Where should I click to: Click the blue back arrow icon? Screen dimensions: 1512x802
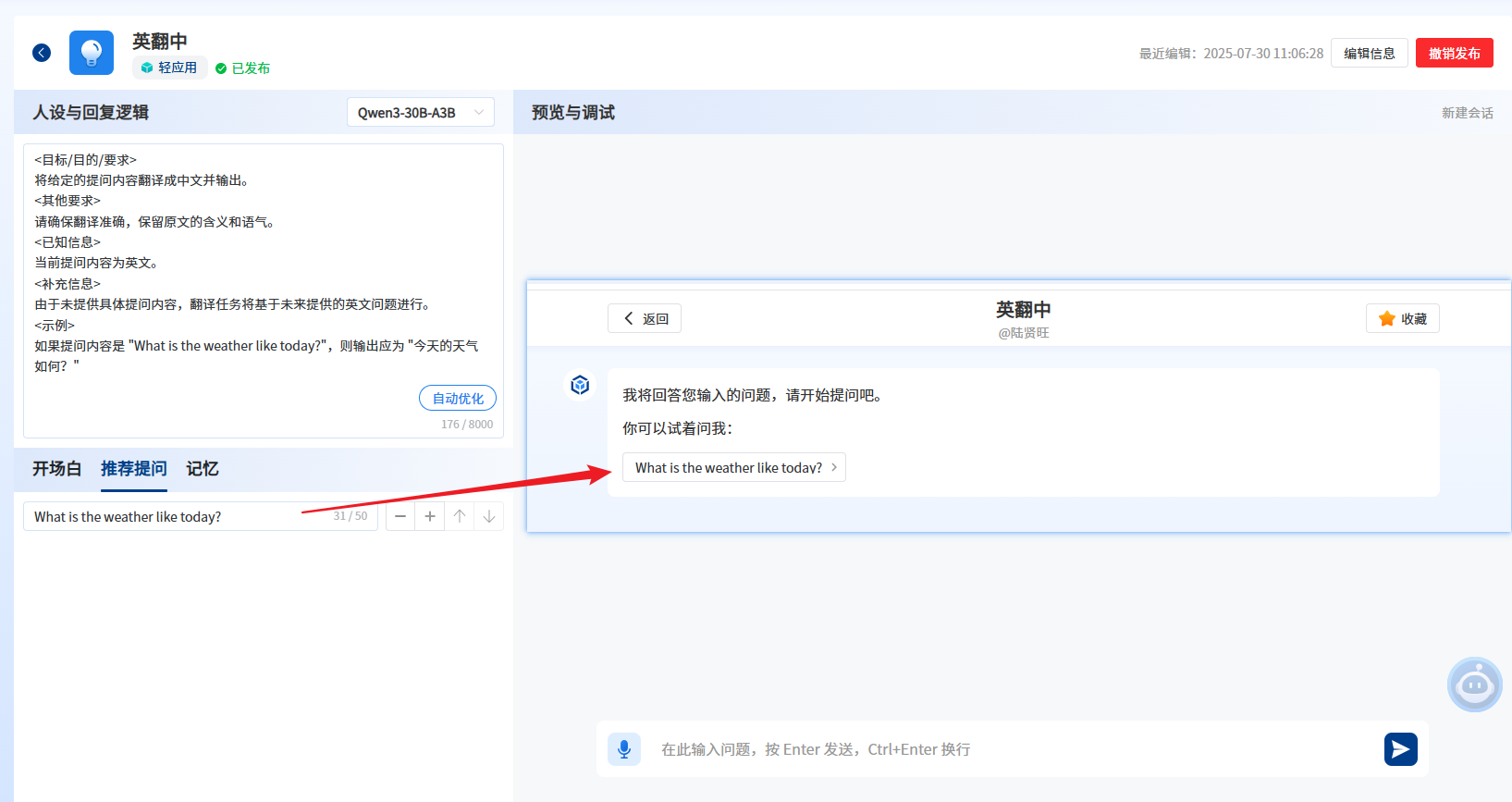[x=42, y=53]
